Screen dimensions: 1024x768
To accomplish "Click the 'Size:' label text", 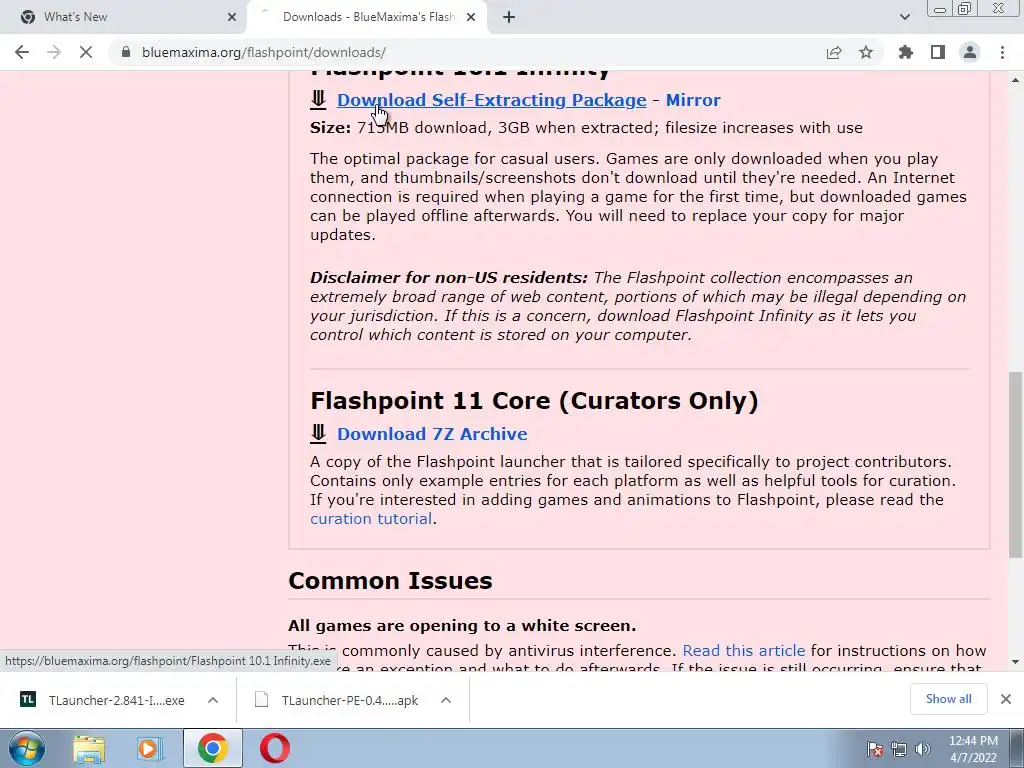I will [x=330, y=127].
